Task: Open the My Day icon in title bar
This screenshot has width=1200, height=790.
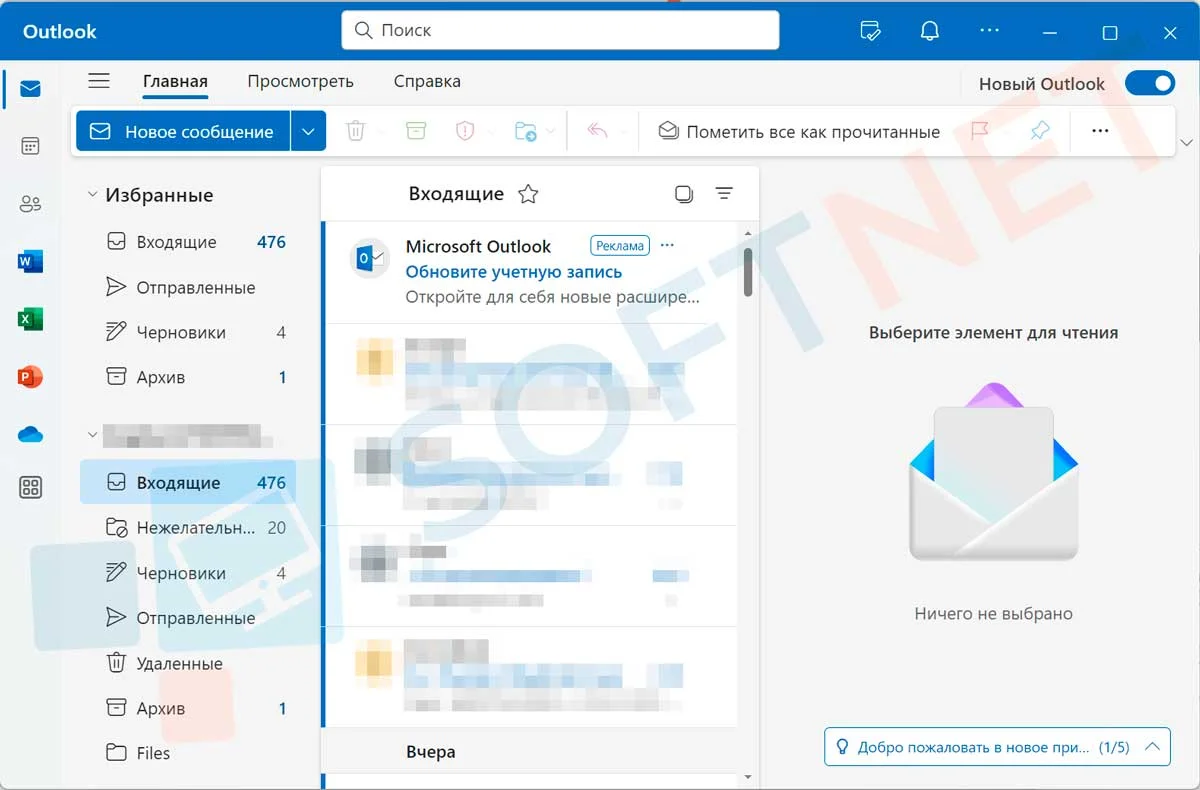Action: pyautogui.click(x=870, y=31)
